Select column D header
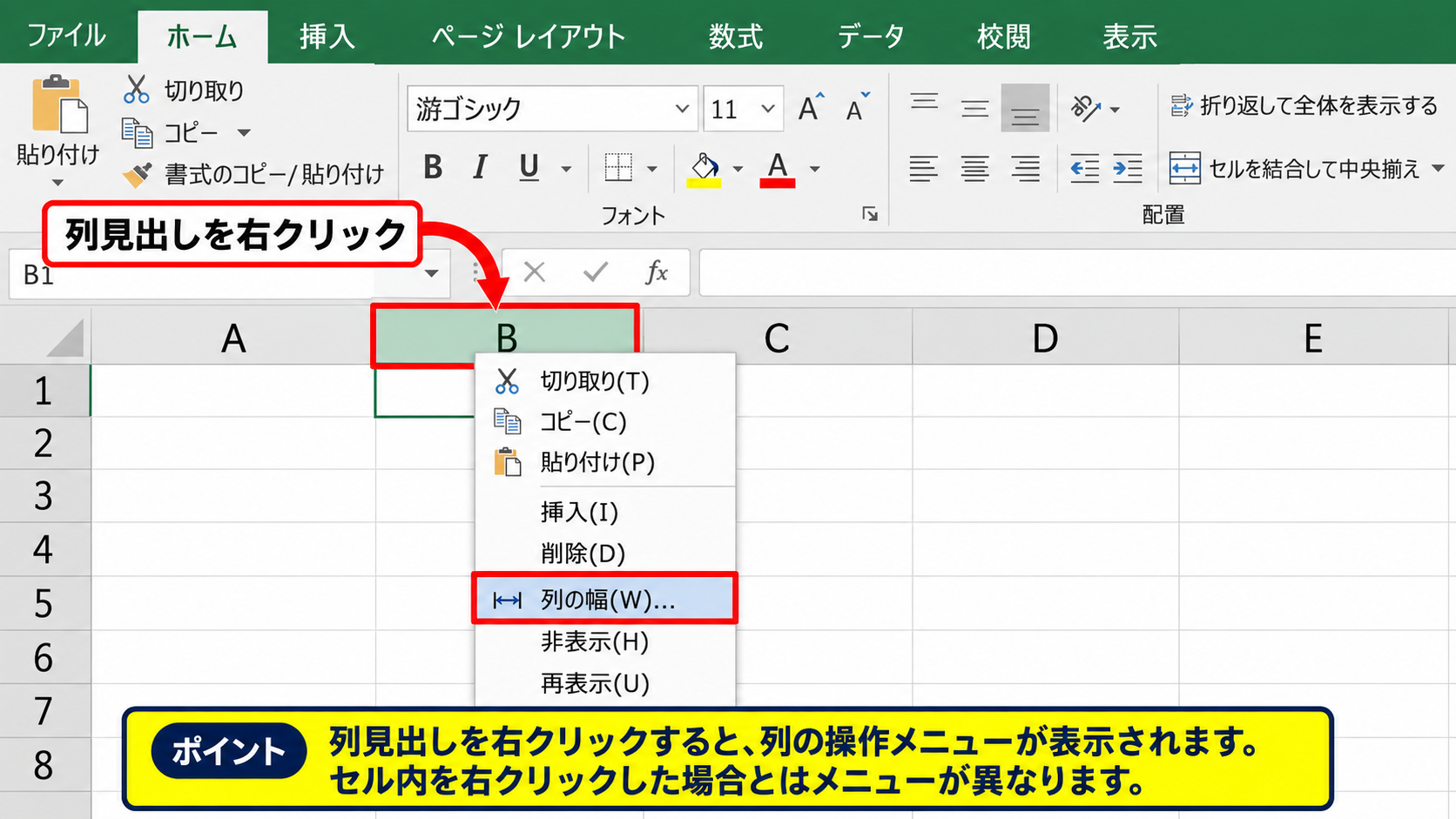The height and width of the screenshot is (819, 1456). [x=1045, y=338]
